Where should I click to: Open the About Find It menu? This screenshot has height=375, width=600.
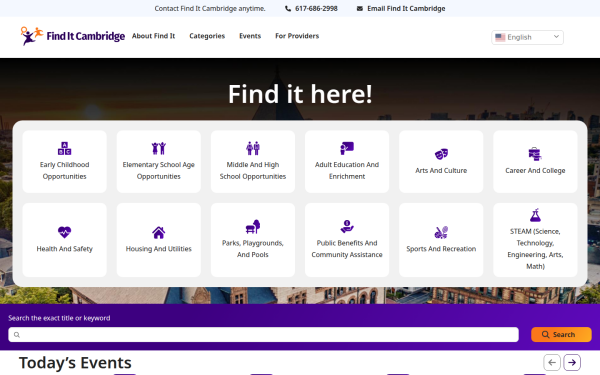[x=153, y=36]
